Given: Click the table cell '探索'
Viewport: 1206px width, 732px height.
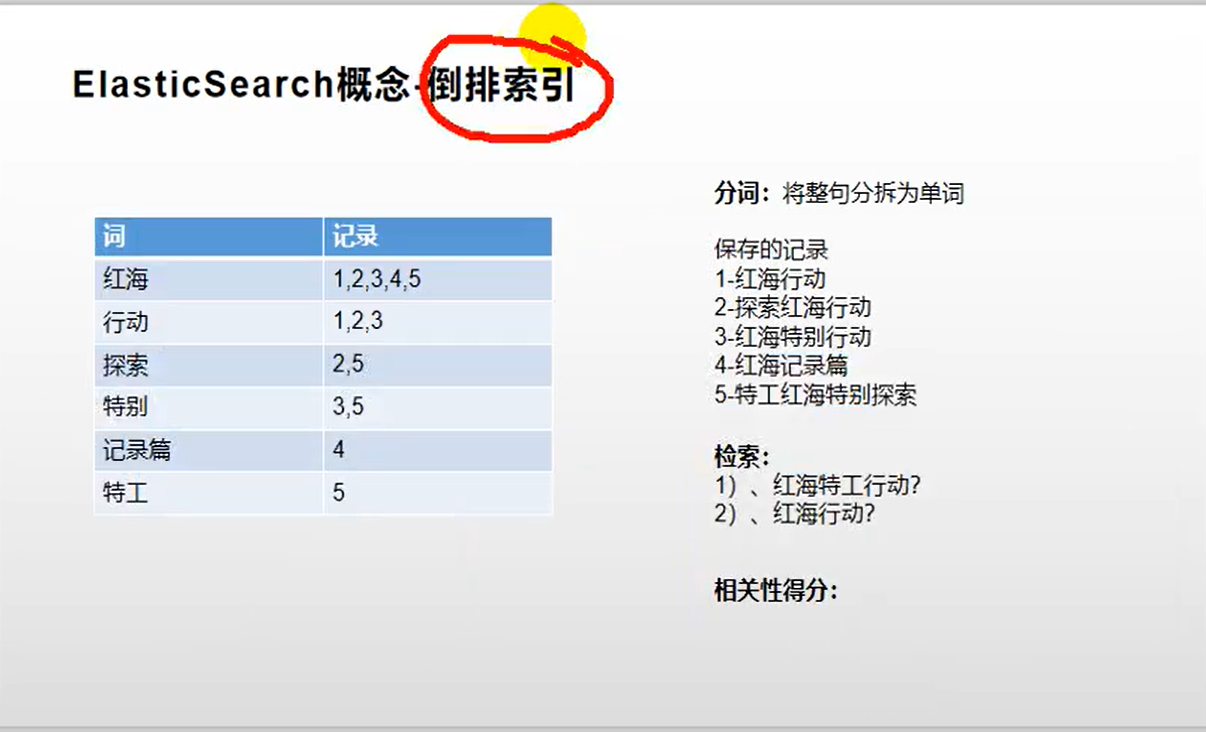Looking at the screenshot, I should [209, 365].
